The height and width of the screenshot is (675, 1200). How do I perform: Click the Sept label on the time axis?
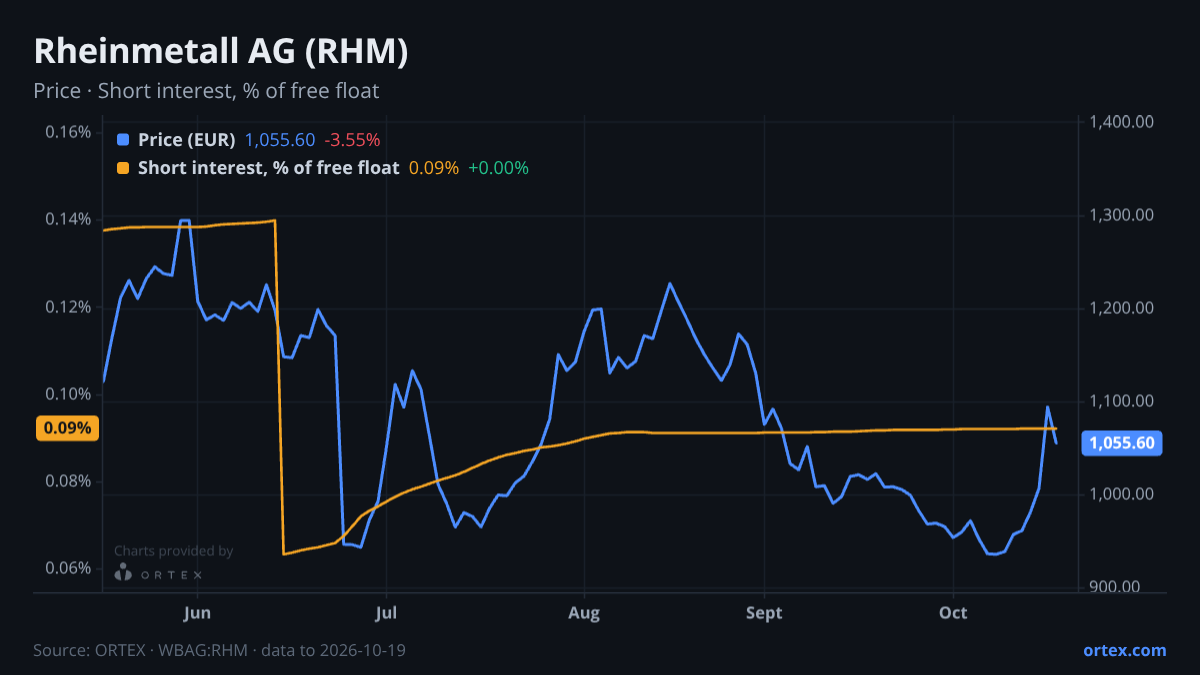point(764,613)
